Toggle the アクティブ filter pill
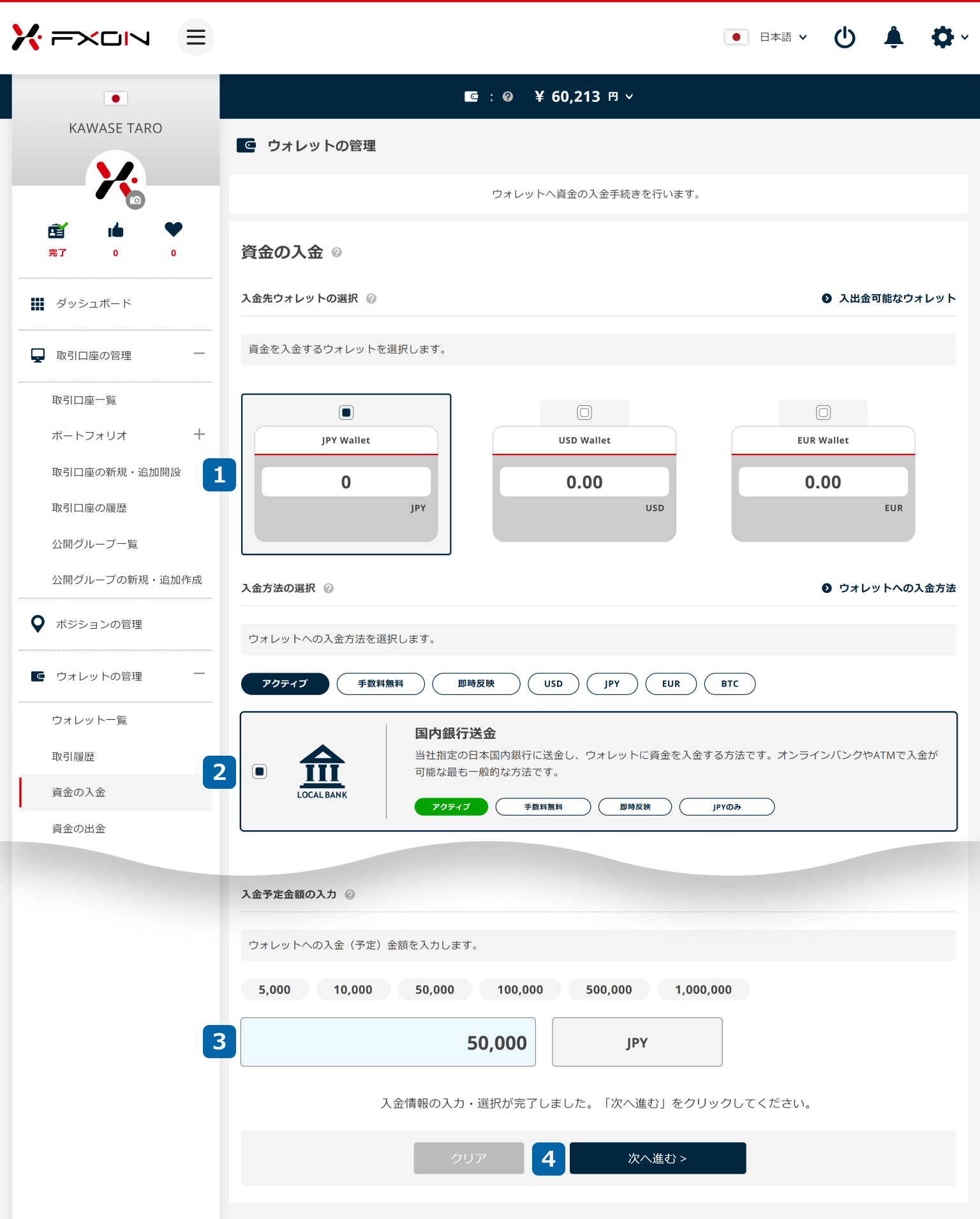980x1219 pixels. click(285, 684)
